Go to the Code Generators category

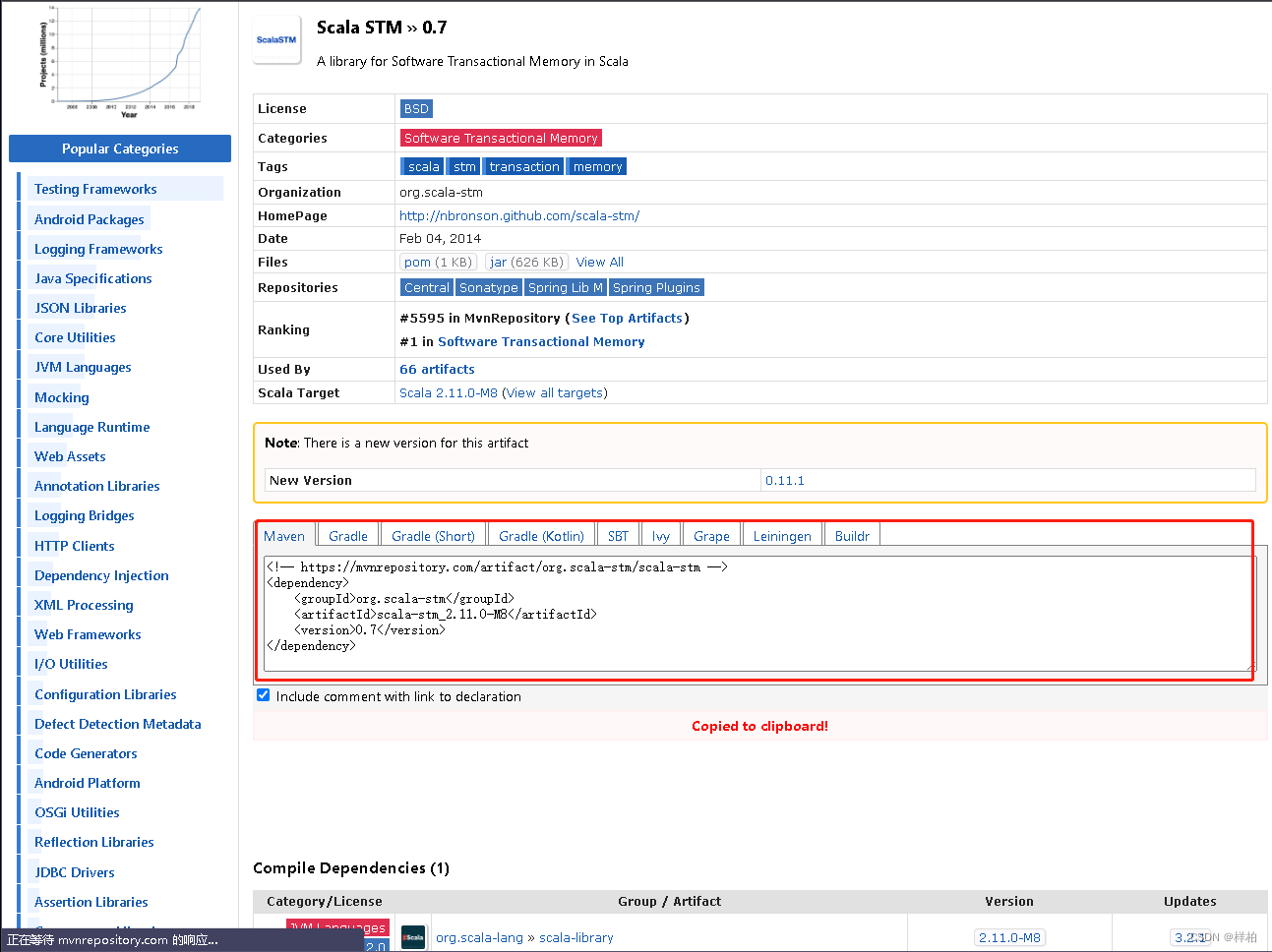86,754
